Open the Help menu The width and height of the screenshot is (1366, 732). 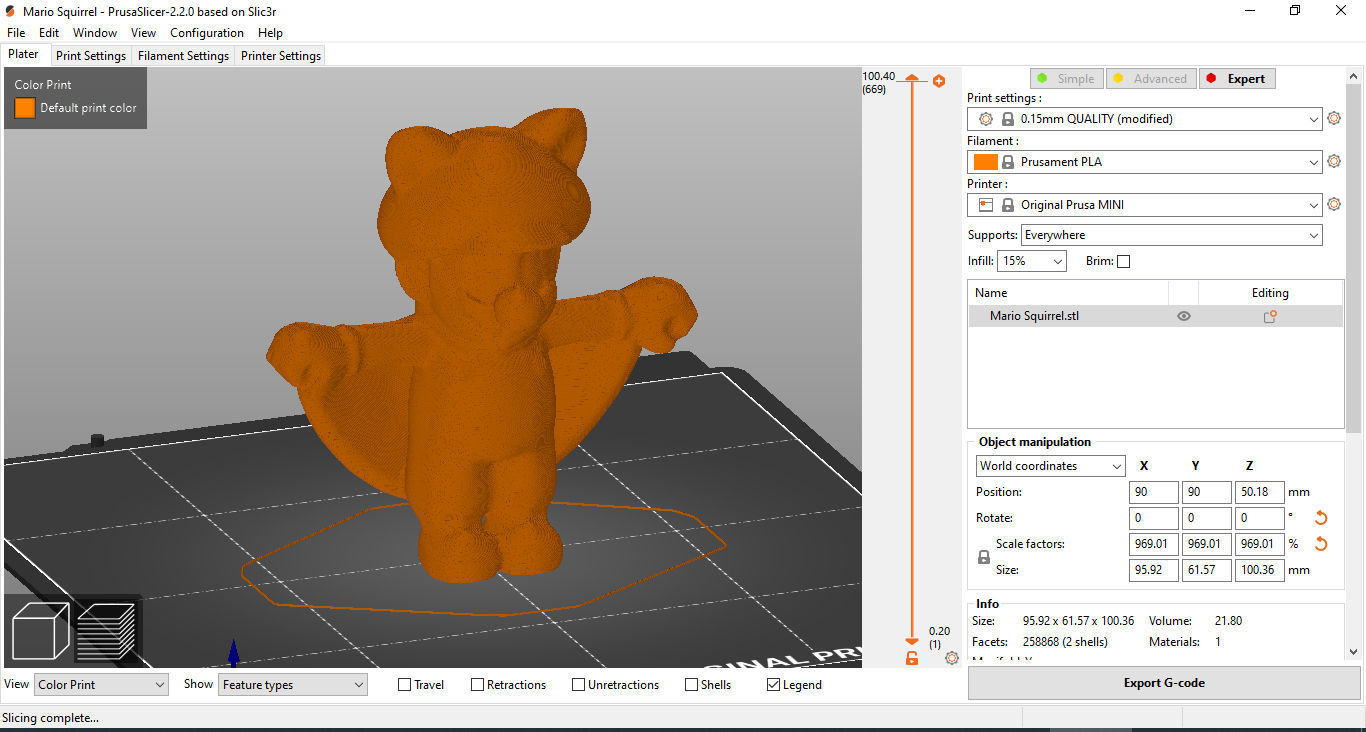pyautogui.click(x=270, y=33)
